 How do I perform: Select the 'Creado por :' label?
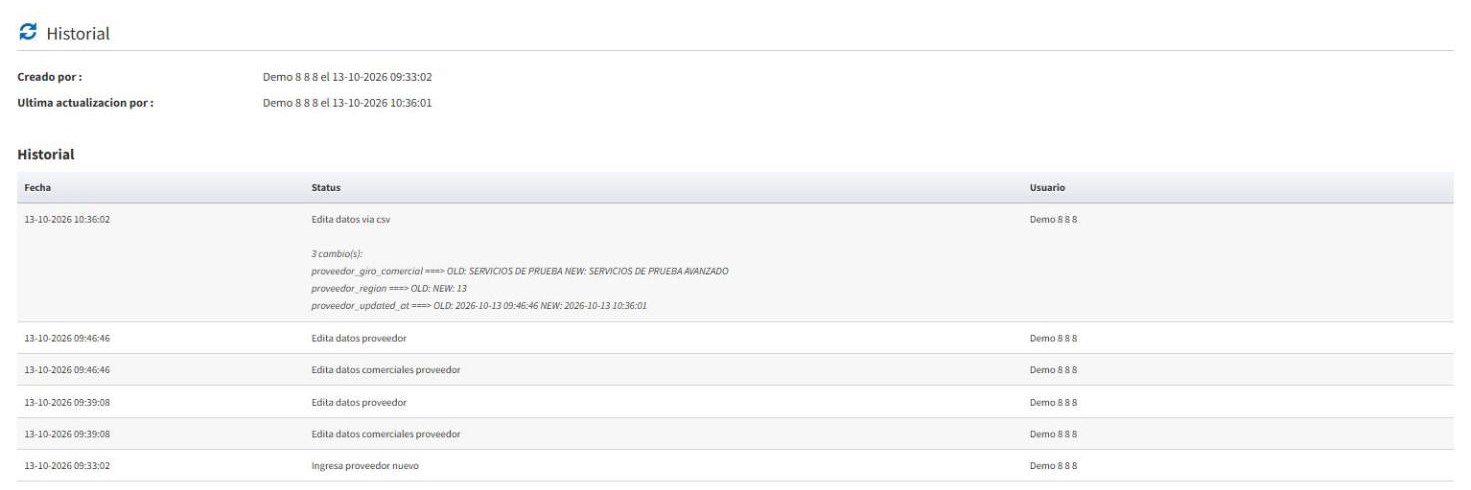[x=50, y=77]
